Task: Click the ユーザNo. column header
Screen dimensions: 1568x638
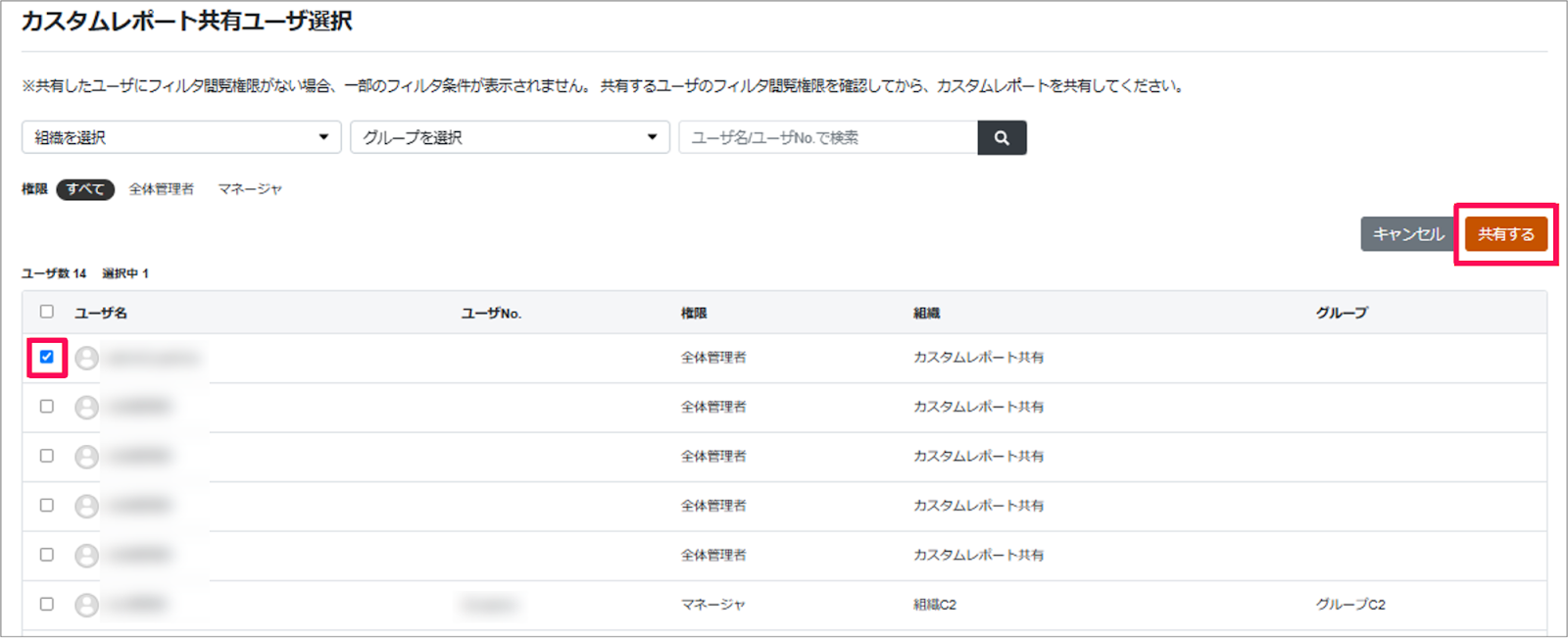Action: coord(491,313)
